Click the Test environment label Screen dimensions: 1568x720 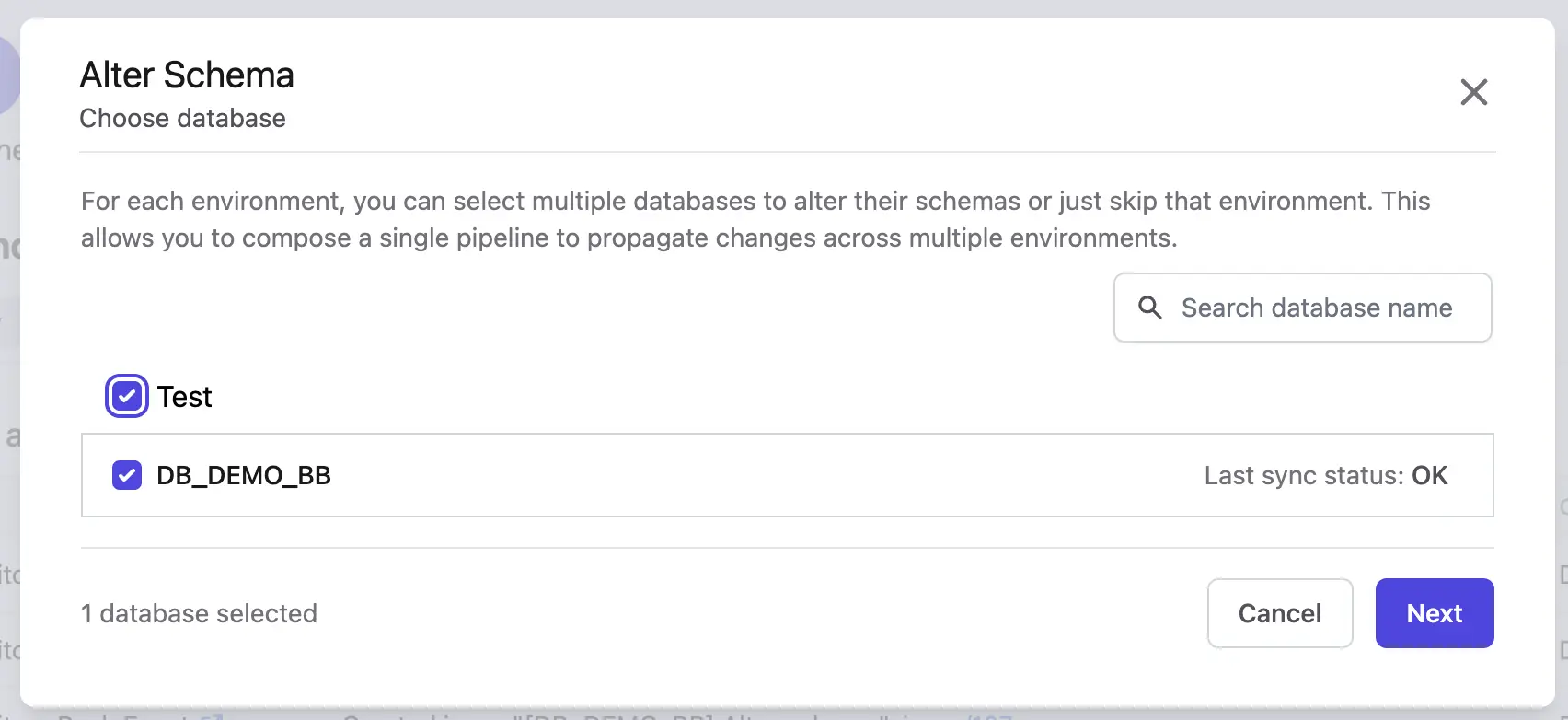coord(184,397)
